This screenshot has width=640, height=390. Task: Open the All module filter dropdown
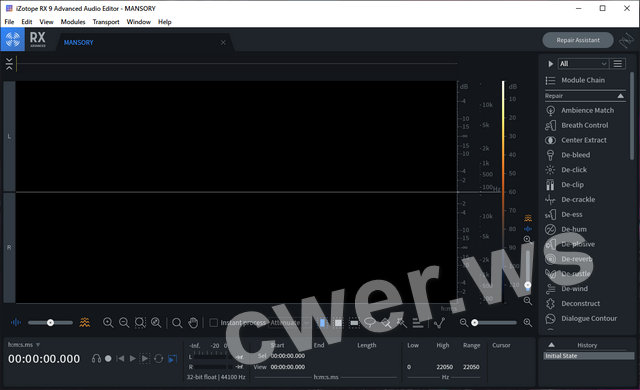click(x=583, y=64)
